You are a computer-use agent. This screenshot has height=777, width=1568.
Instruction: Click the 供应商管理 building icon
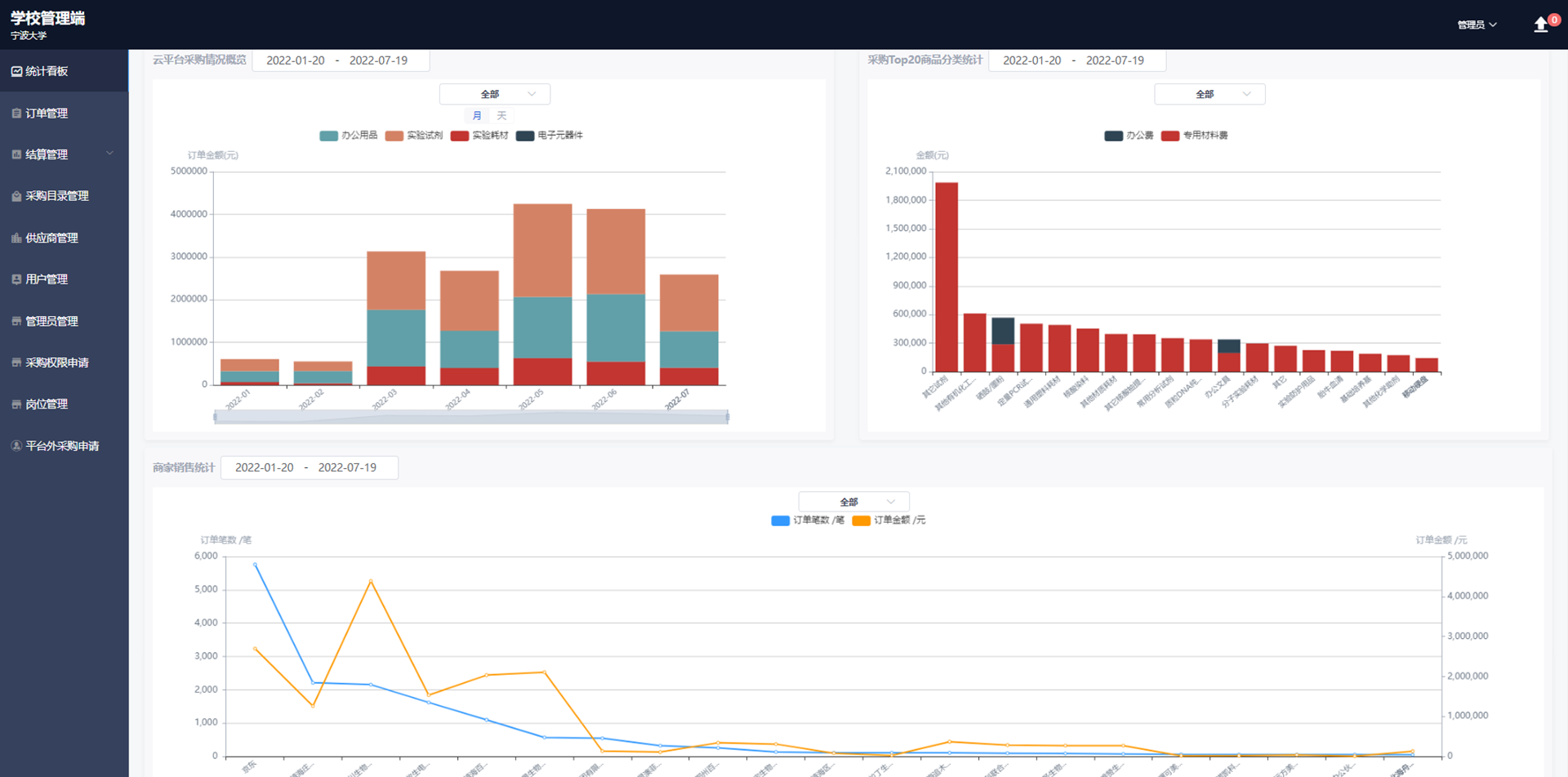[16, 238]
